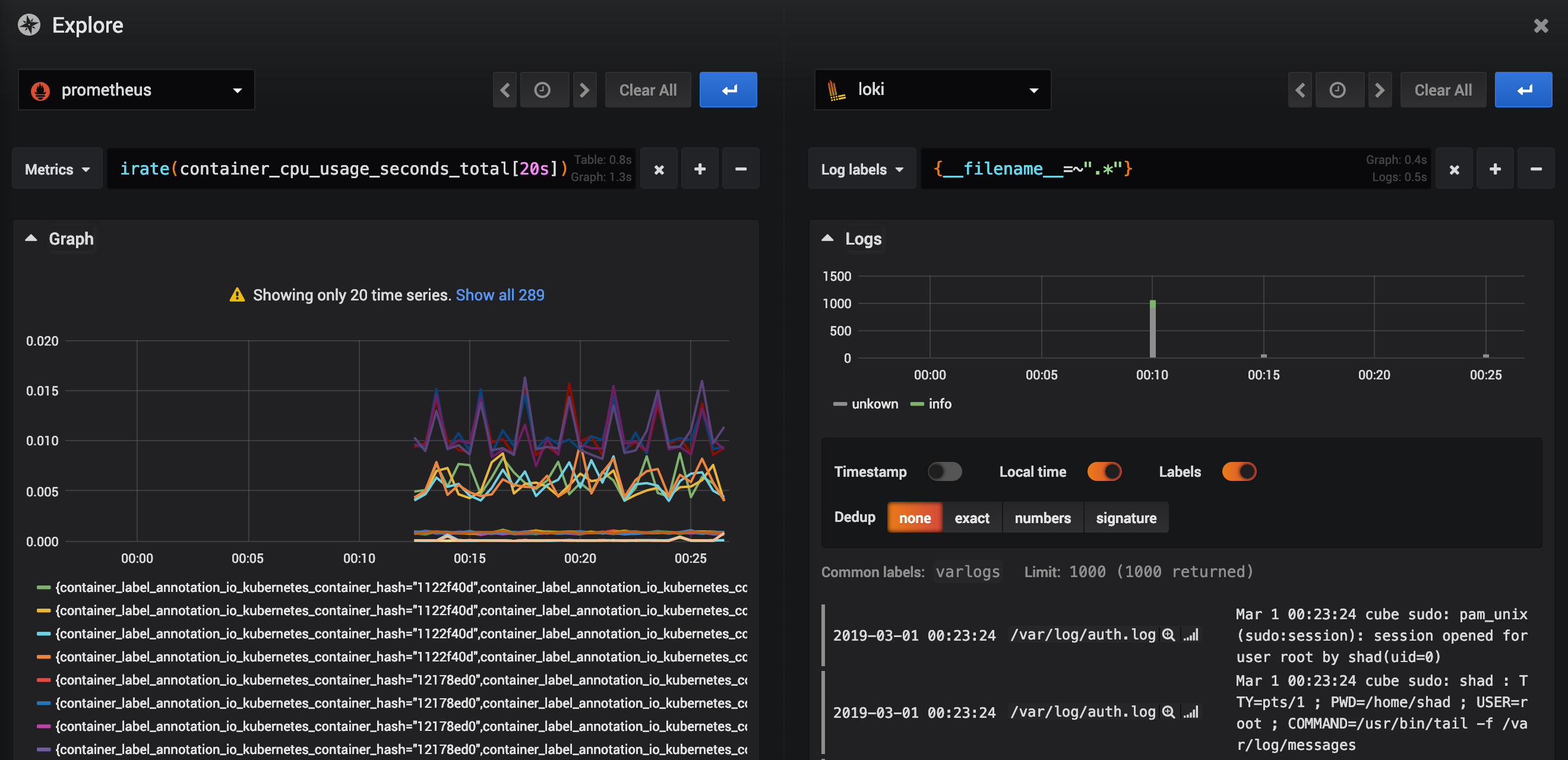Screen dimensions: 1568x760
Task: Turn off the Local time switch
Action: [1104, 471]
